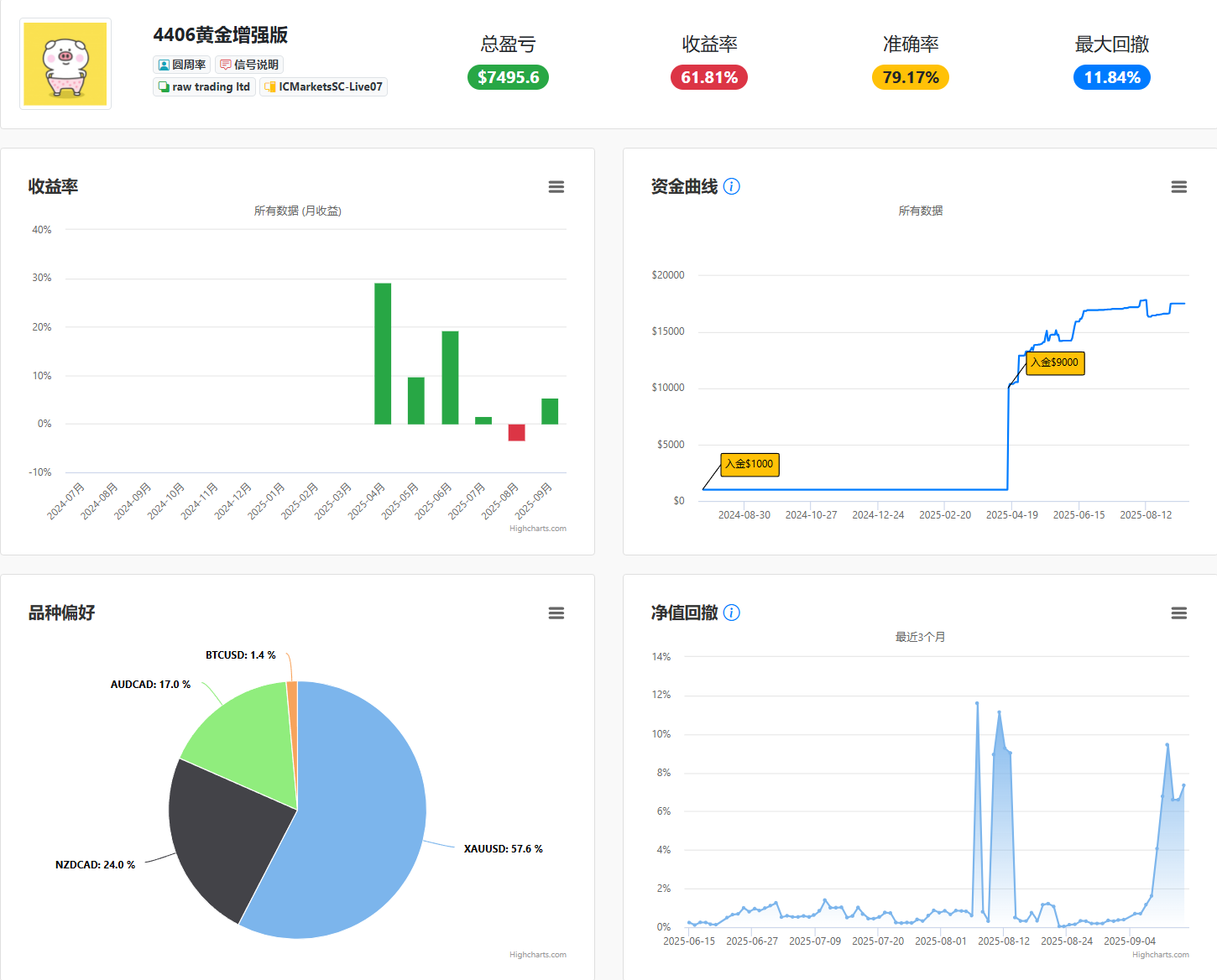
Task: Click the ICMarketsSC-Live07 server tag
Action: 323,86
